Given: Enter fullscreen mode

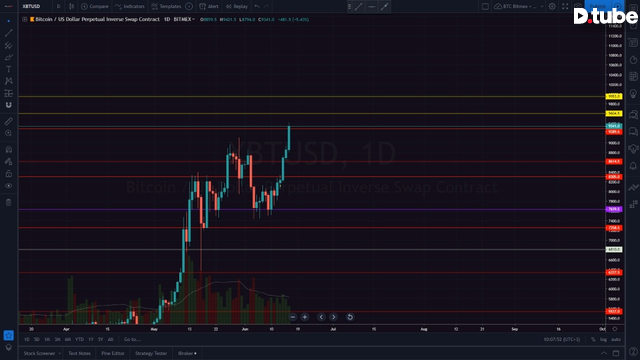Looking at the screenshot, I should pos(565,7).
